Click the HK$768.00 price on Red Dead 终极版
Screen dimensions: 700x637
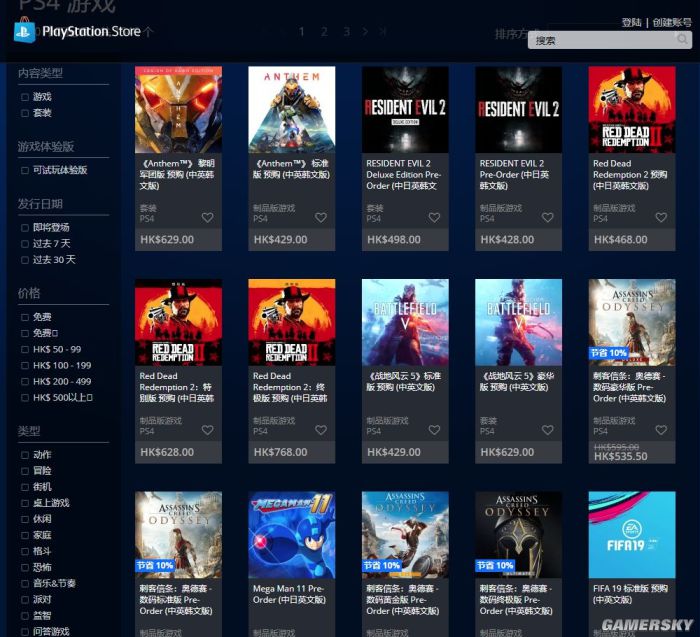[280, 452]
